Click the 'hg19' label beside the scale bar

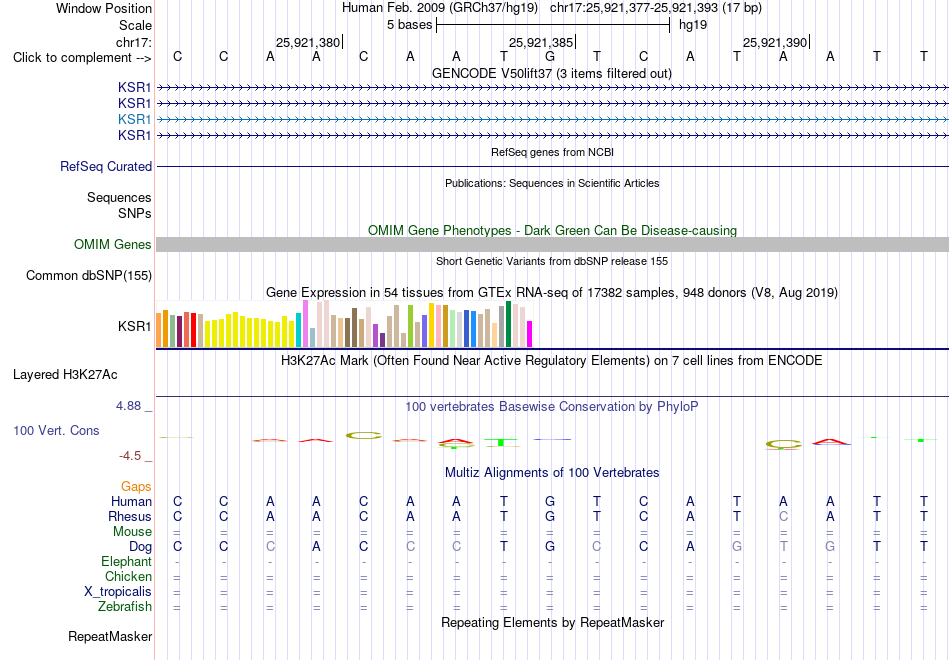click(693, 25)
